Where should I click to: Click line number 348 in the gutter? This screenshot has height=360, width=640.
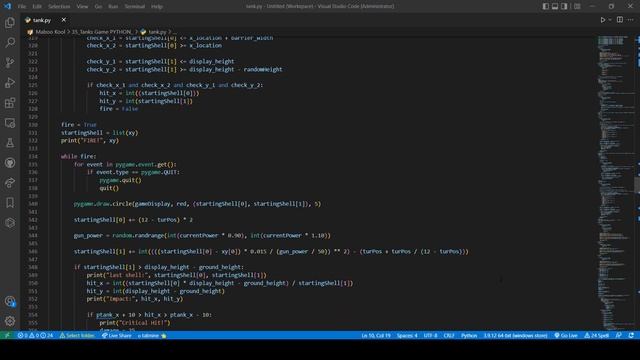pyautogui.click(x=33, y=267)
